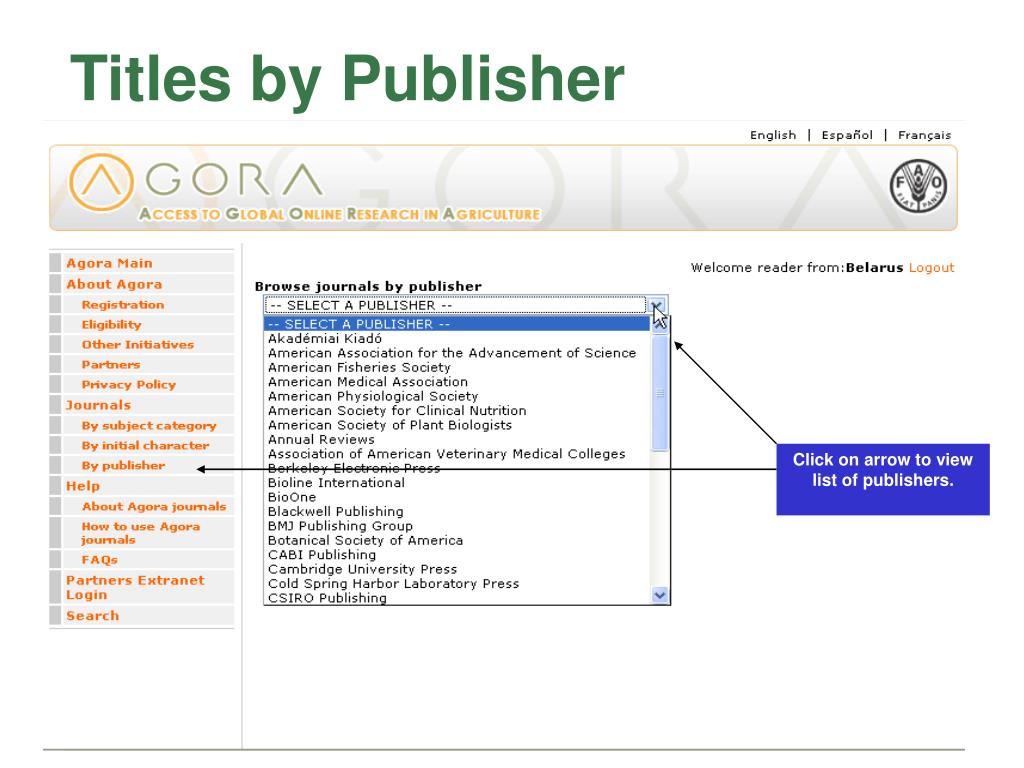Open Other Initiatives link
The height and width of the screenshot is (768, 1024).
(x=138, y=345)
